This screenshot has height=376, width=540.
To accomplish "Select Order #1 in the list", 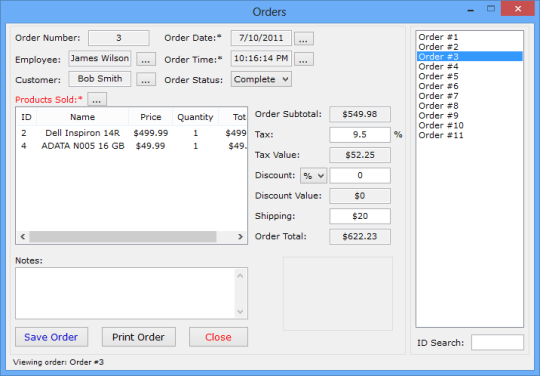I will pyautogui.click(x=469, y=37).
